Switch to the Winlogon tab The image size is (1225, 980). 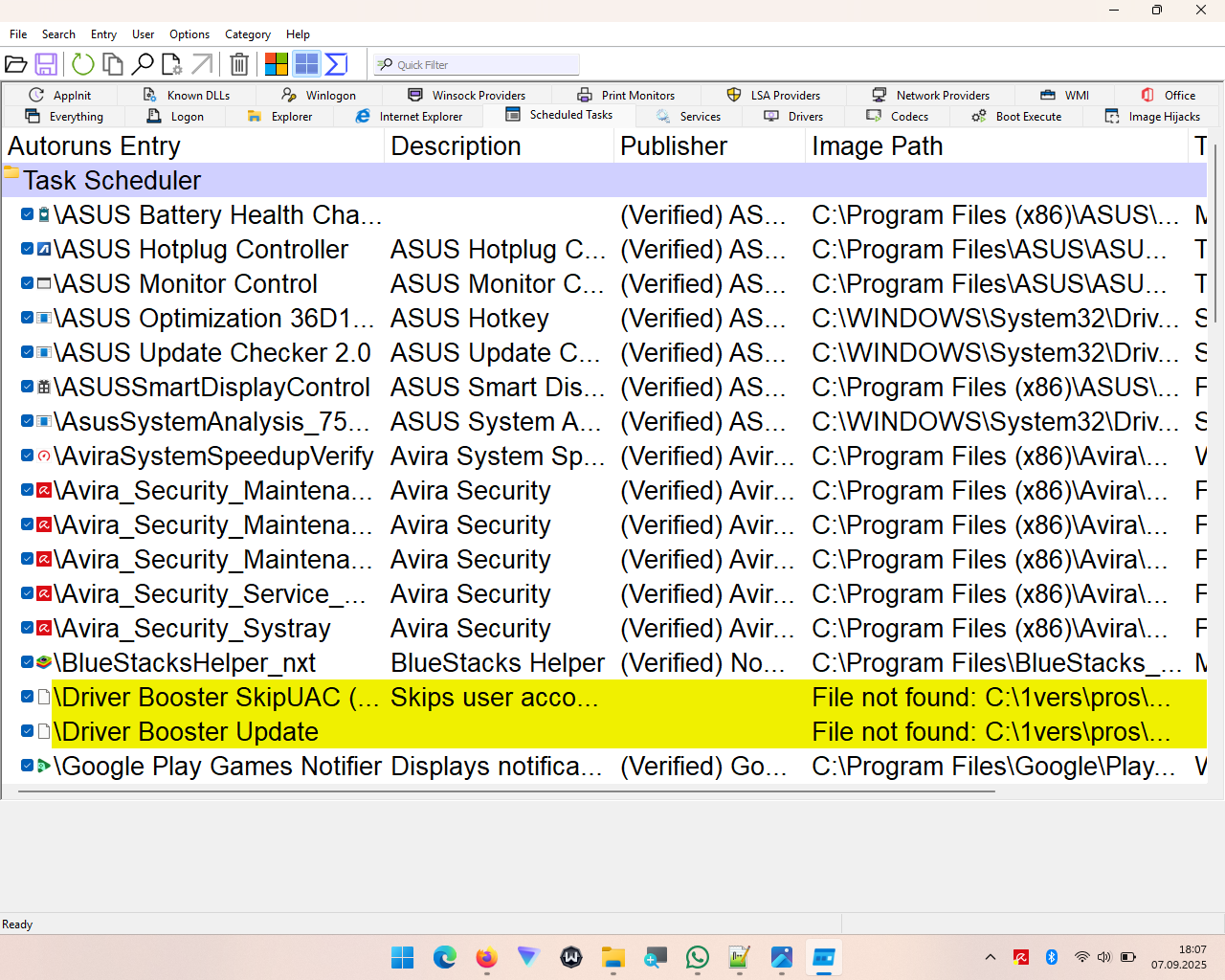(319, 95)
